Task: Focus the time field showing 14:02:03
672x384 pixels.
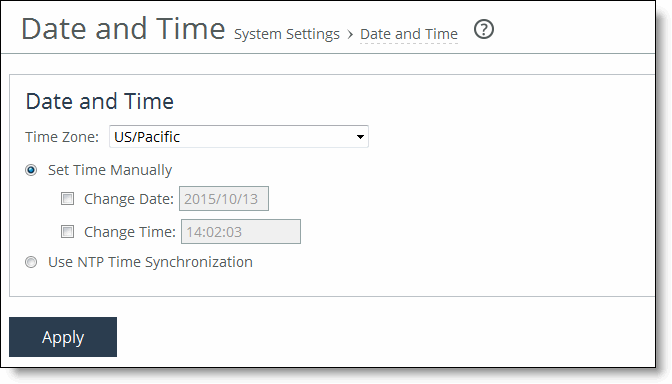Action: [x=241, y=231]
